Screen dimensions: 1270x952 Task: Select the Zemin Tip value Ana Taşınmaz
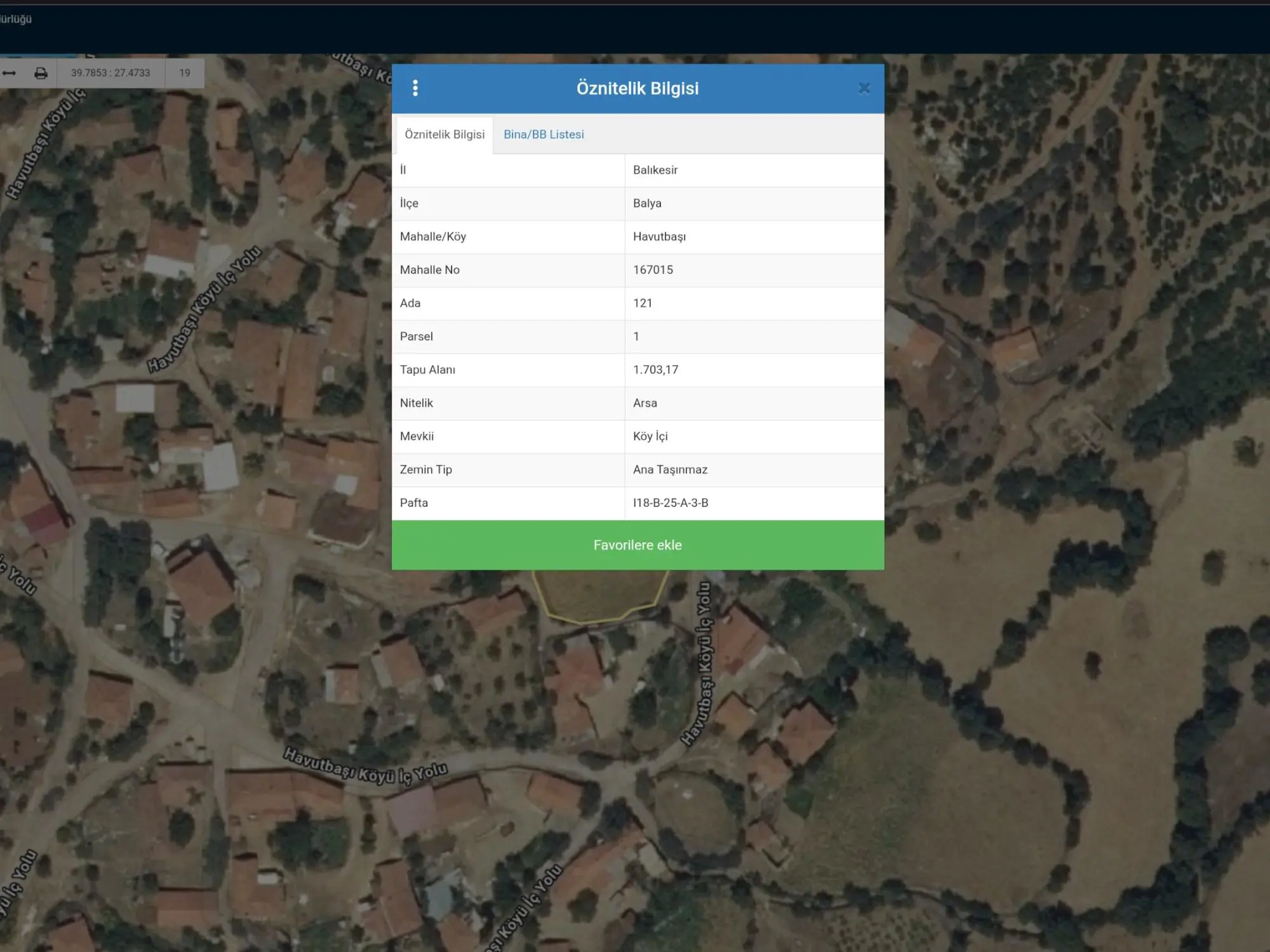(x=670, y=470)
